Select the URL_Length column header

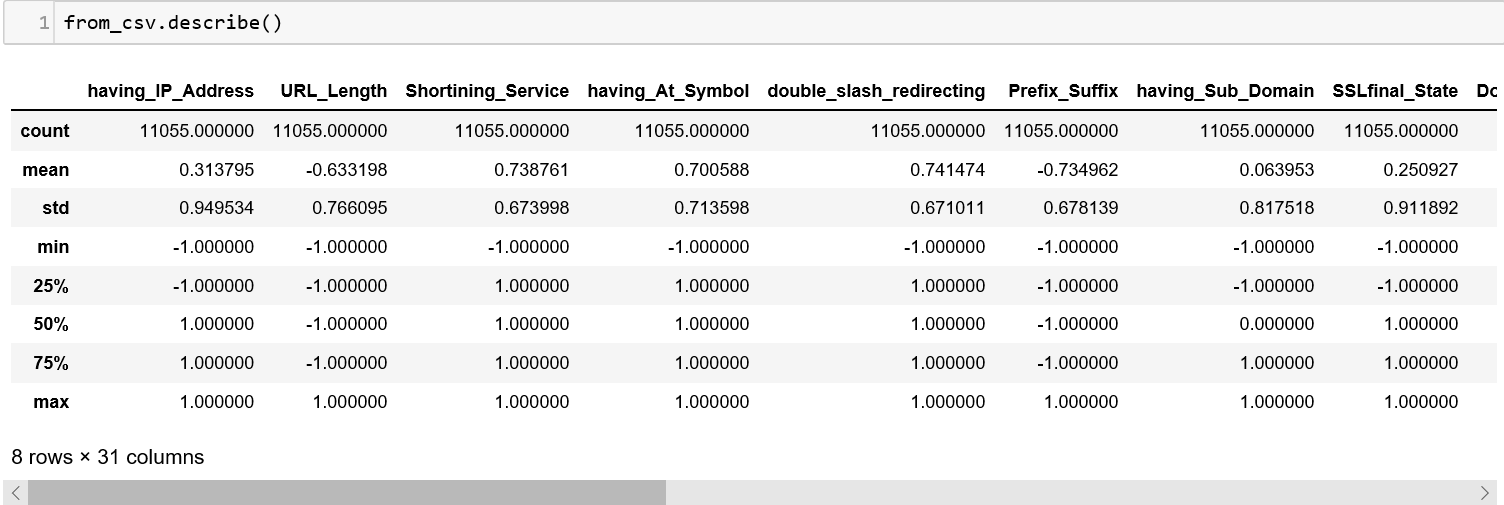click(334, 91)
